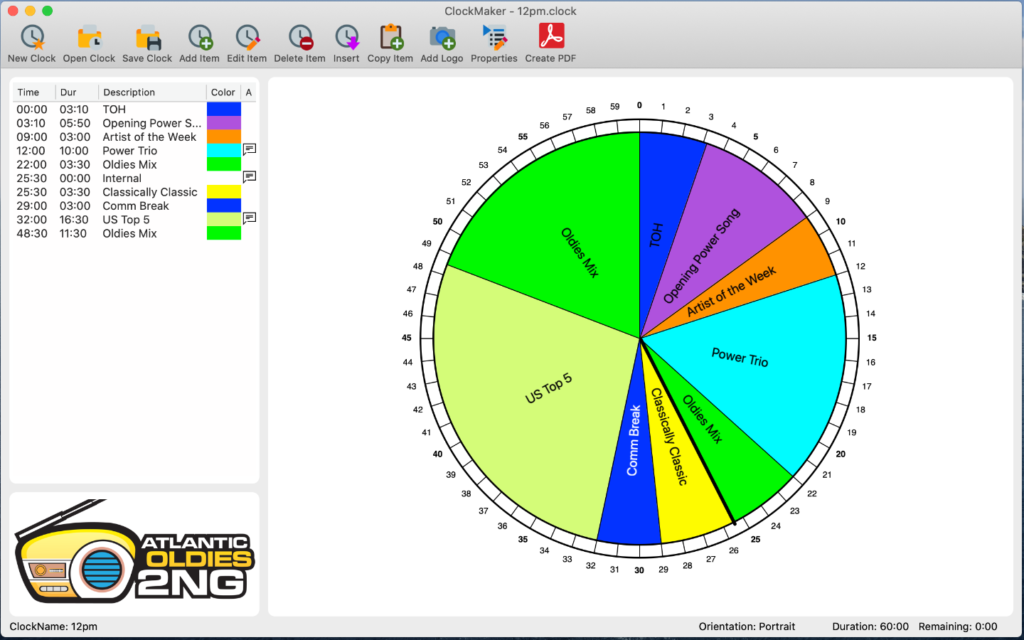Screen dimensions: 1024x640
Task: Click the Copy Item toolbar icon
Action: coord(391,37)
